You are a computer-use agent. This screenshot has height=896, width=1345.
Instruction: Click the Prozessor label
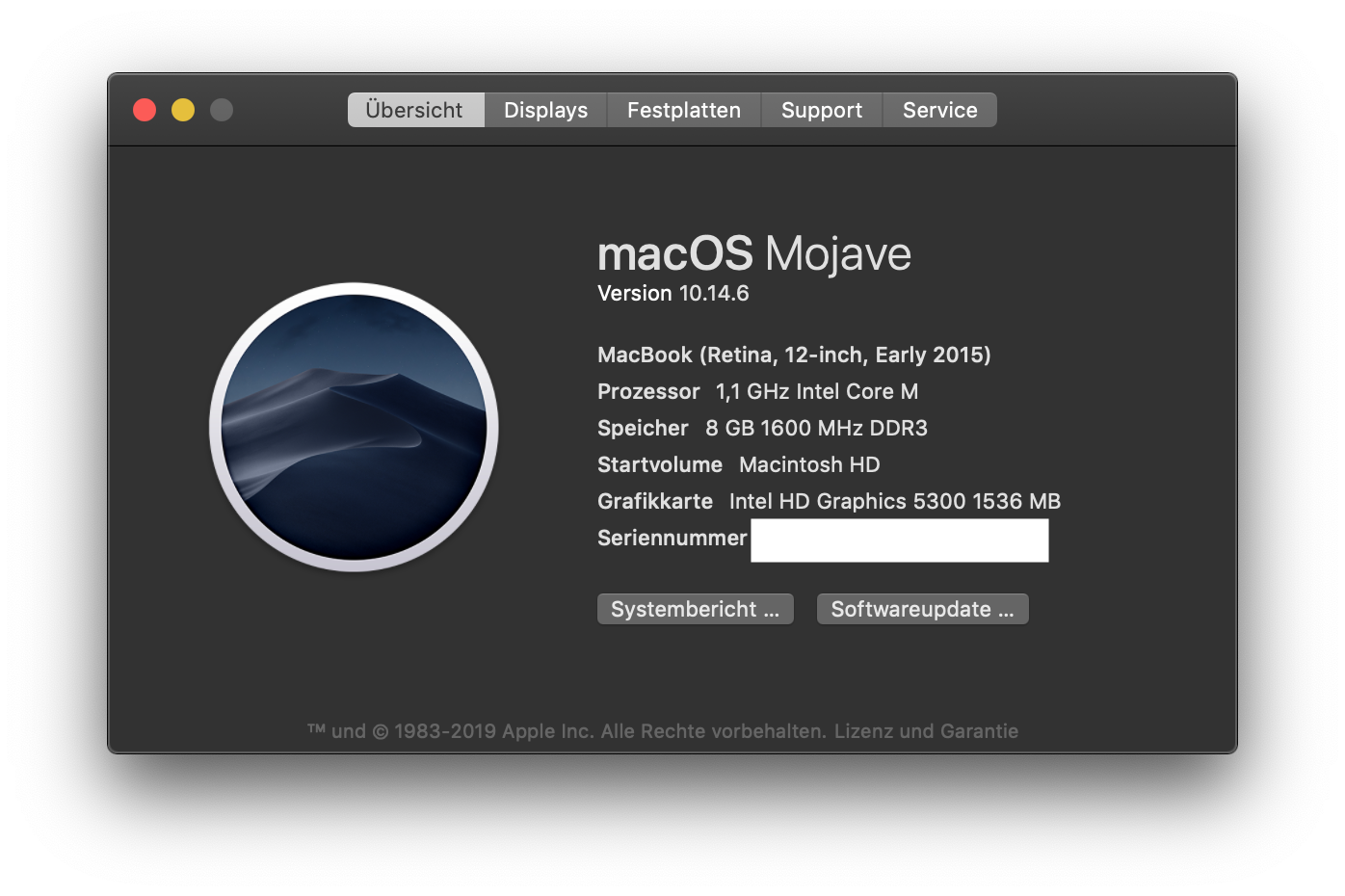[x=648, y=391]
